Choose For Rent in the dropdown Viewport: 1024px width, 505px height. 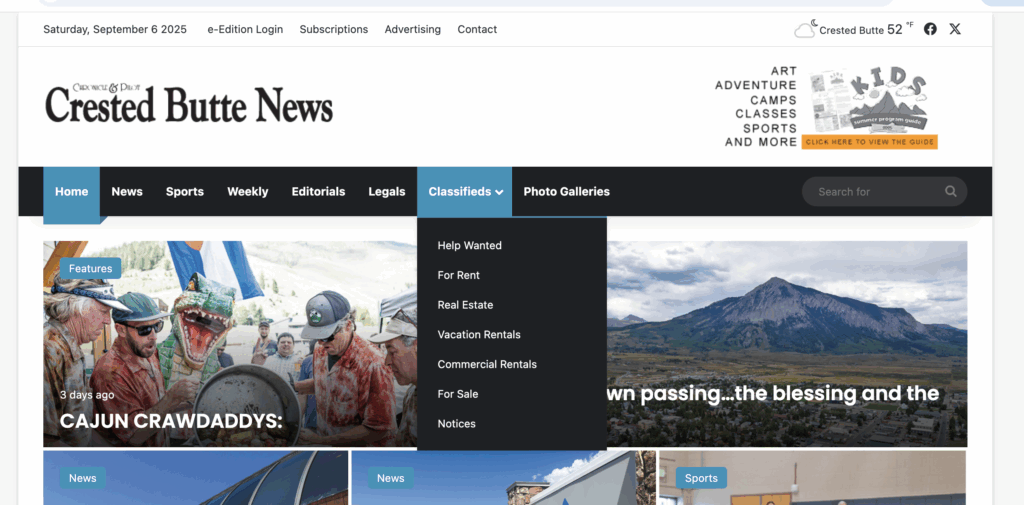click(458, 275)
